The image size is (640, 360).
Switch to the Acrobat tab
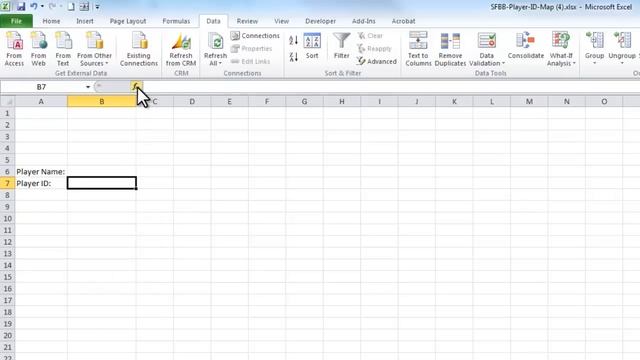(403, 21)
